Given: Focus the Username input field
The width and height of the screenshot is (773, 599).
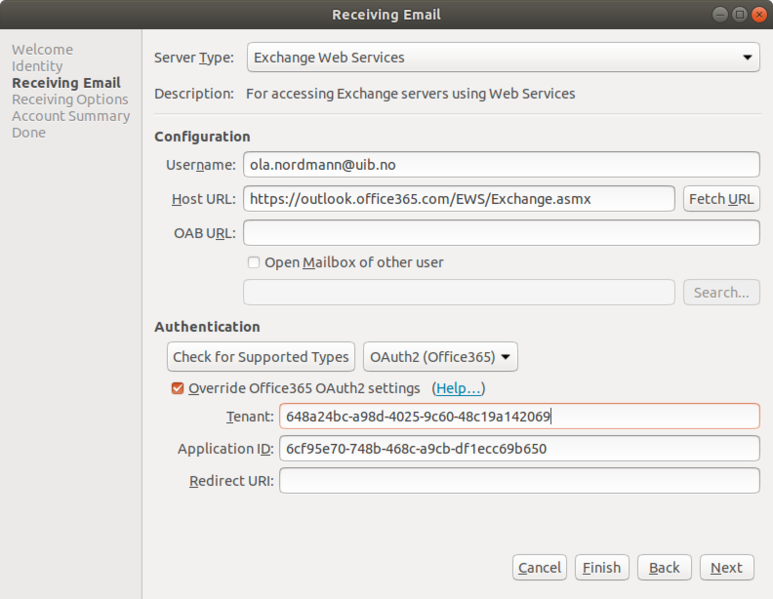Looking at the screenshot, I should point(501,165).
